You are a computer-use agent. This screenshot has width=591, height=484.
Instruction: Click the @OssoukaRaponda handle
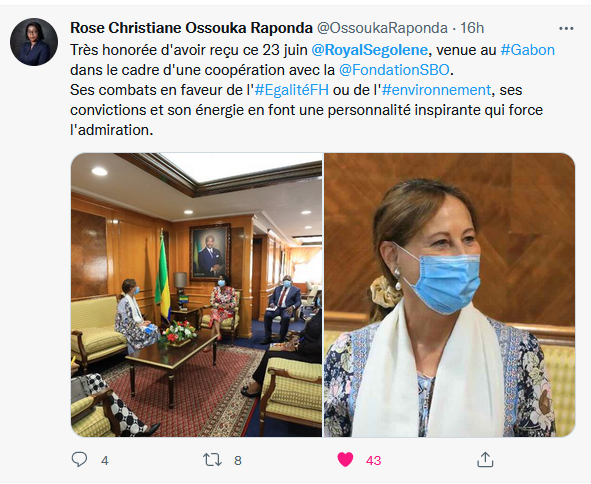point(382,28)
